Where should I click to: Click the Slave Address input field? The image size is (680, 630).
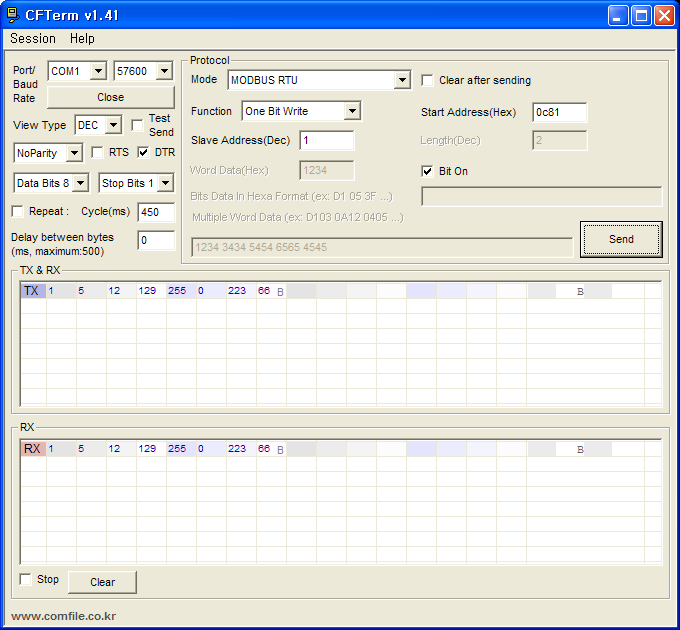point(326,141)
